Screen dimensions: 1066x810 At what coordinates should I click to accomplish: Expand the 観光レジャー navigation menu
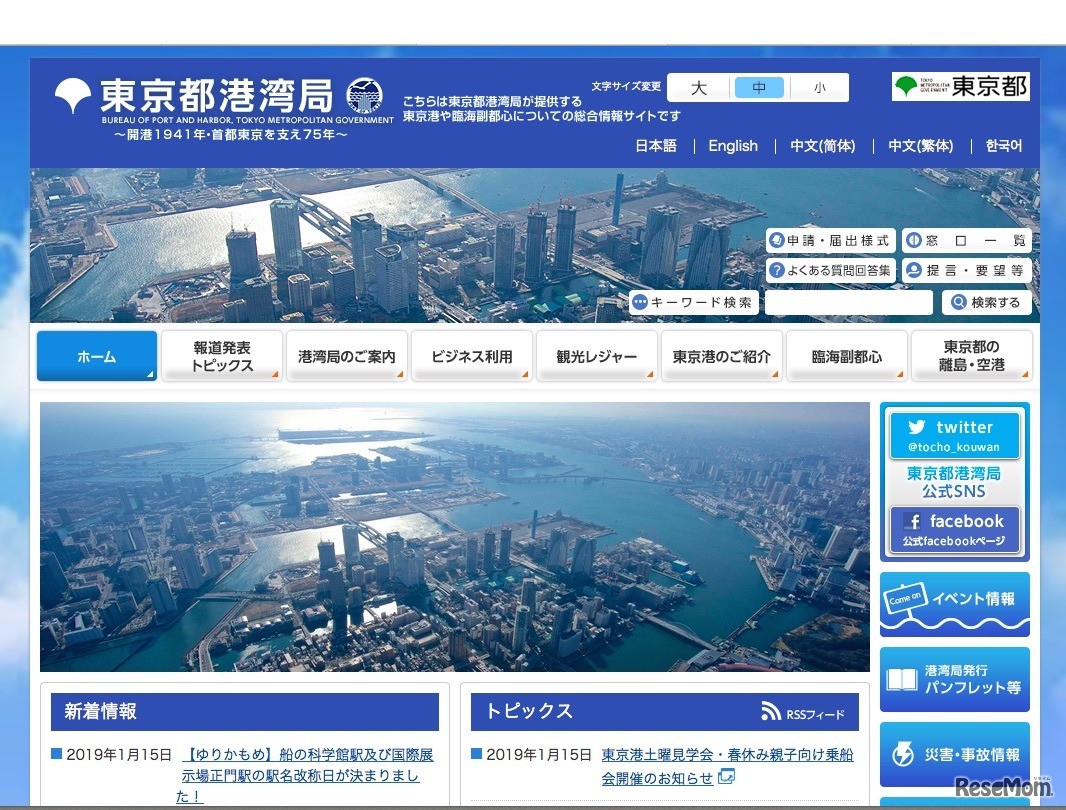click(x=596, y=355)
